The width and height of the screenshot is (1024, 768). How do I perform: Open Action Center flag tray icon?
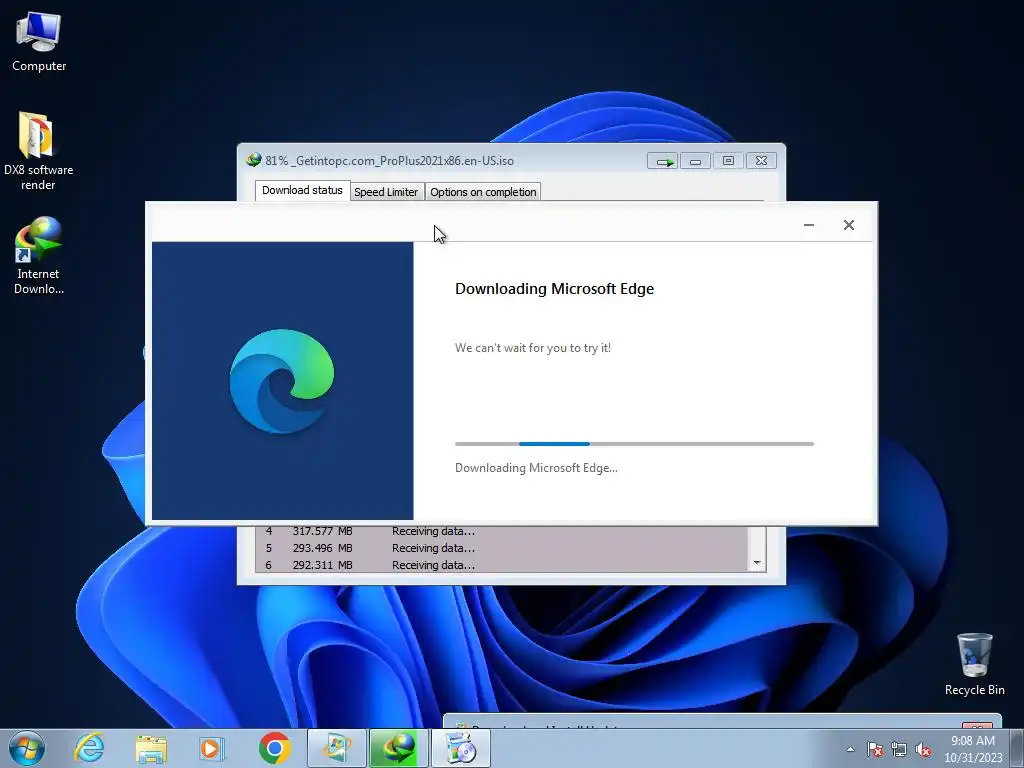click(875, 749)
